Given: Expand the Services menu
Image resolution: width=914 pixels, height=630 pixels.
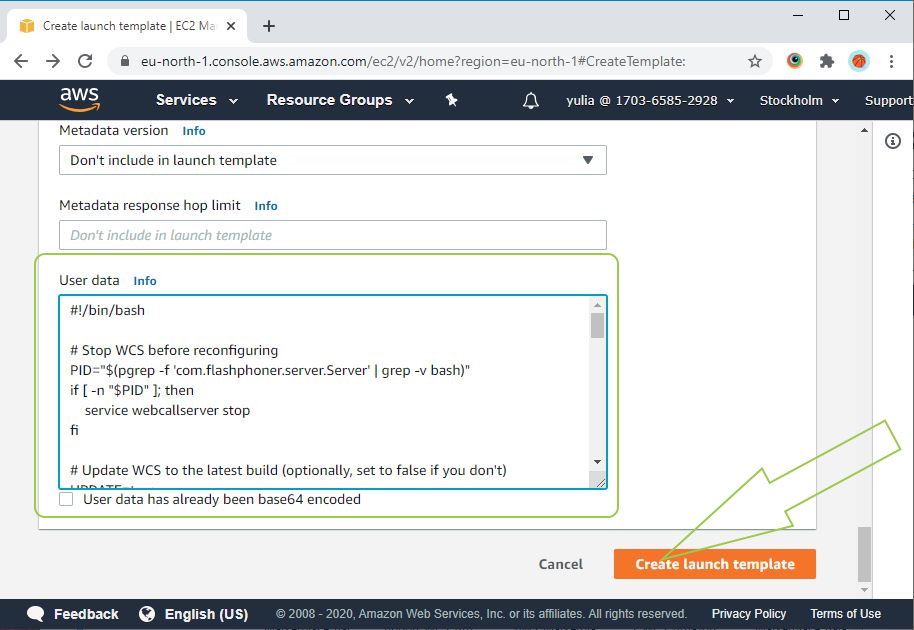Looking at the screenshot, I should pos(196,100).
